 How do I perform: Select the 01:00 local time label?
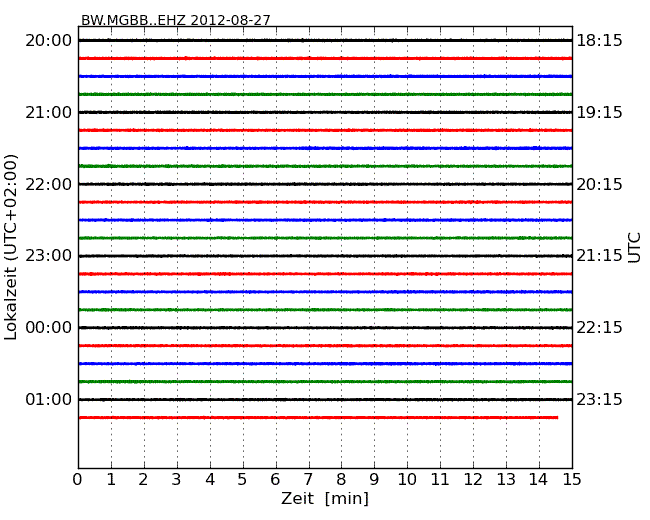tap(49, 399)
